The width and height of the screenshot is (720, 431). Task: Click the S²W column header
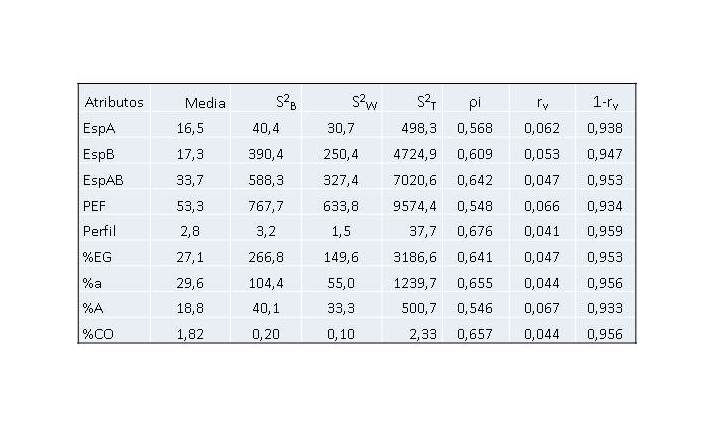[363, 102]
